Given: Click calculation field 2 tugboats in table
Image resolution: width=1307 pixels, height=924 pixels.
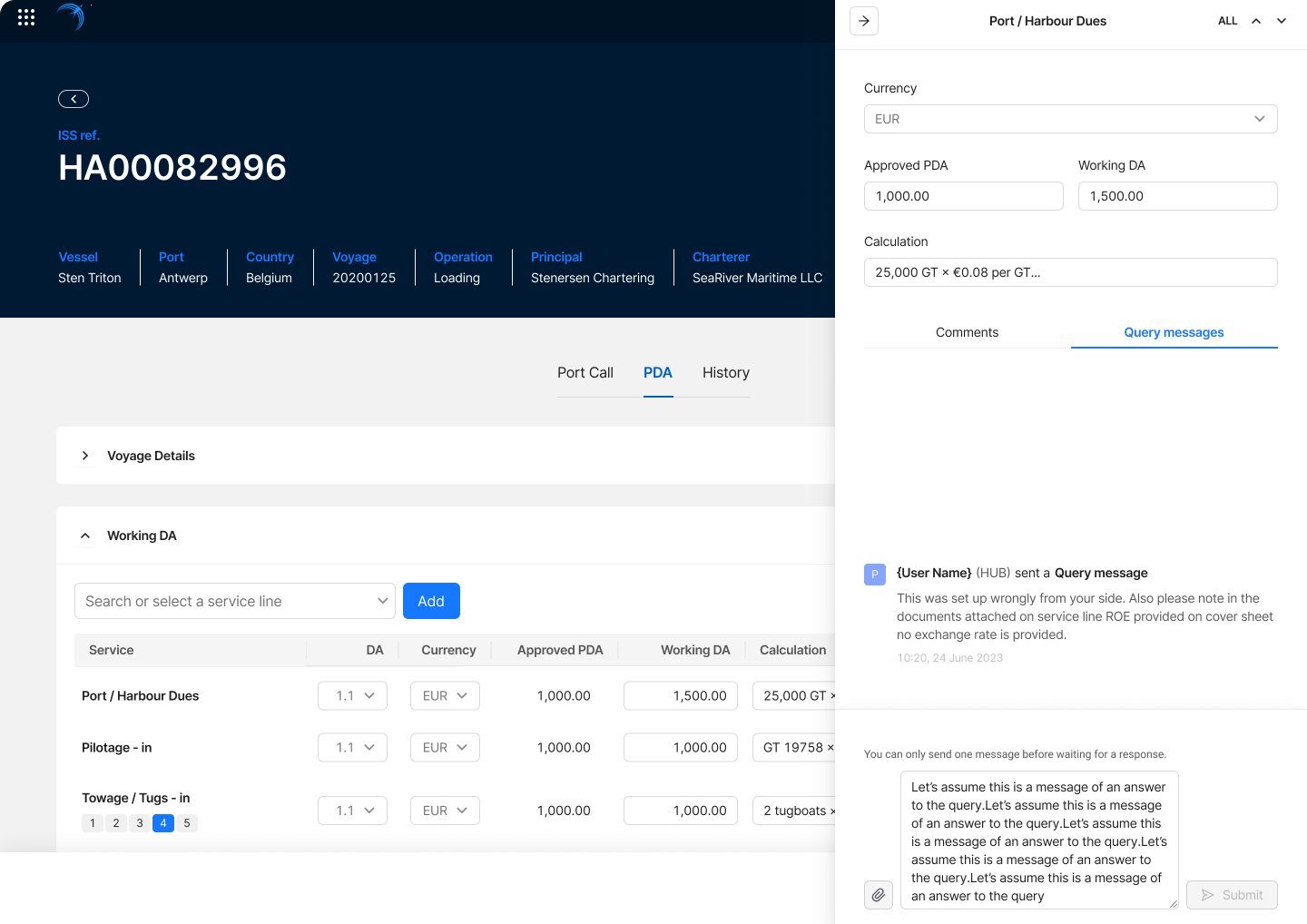Looking at the screenshot, I should (794, 811).
